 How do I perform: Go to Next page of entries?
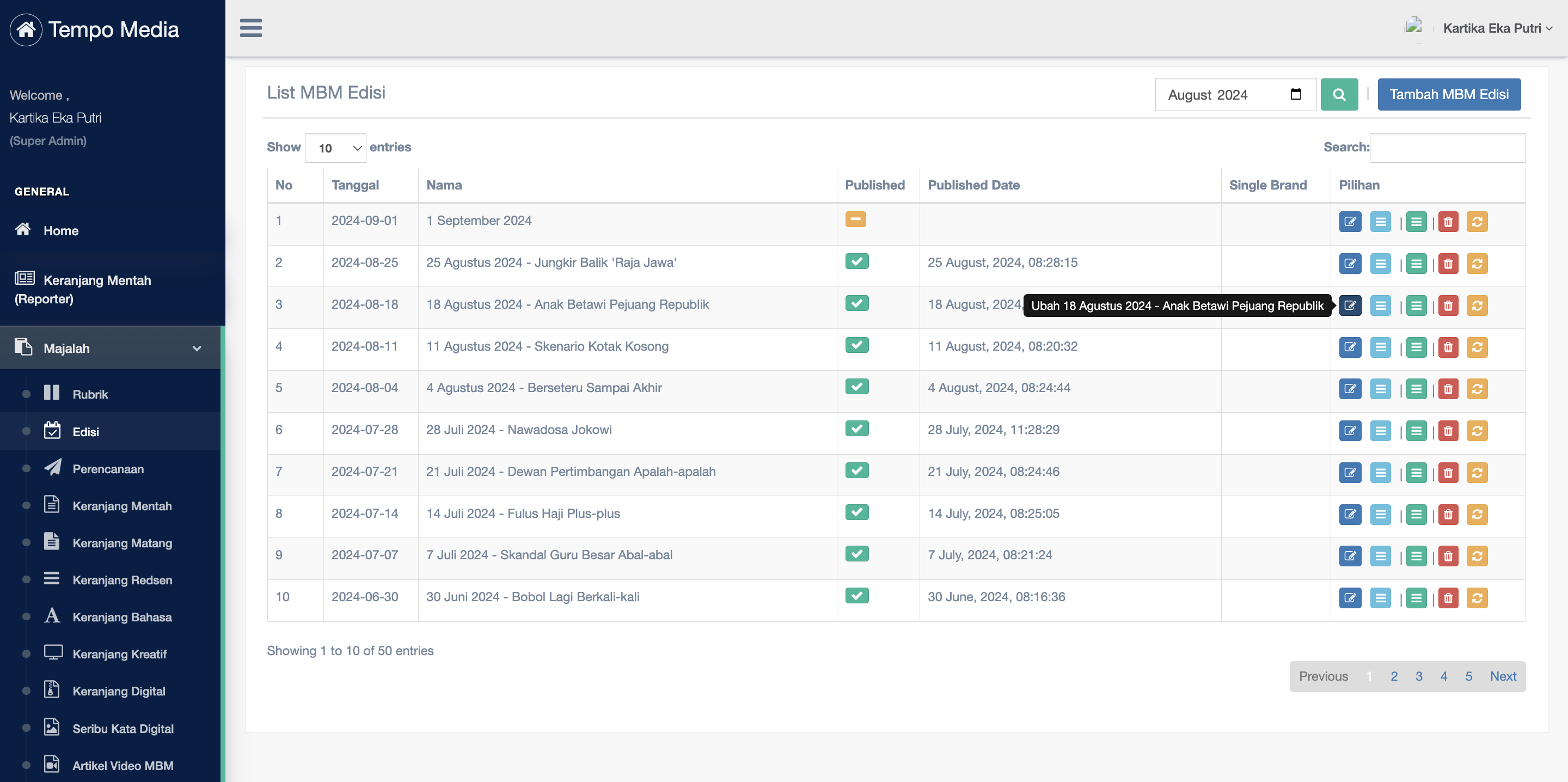coord(1502,676)
